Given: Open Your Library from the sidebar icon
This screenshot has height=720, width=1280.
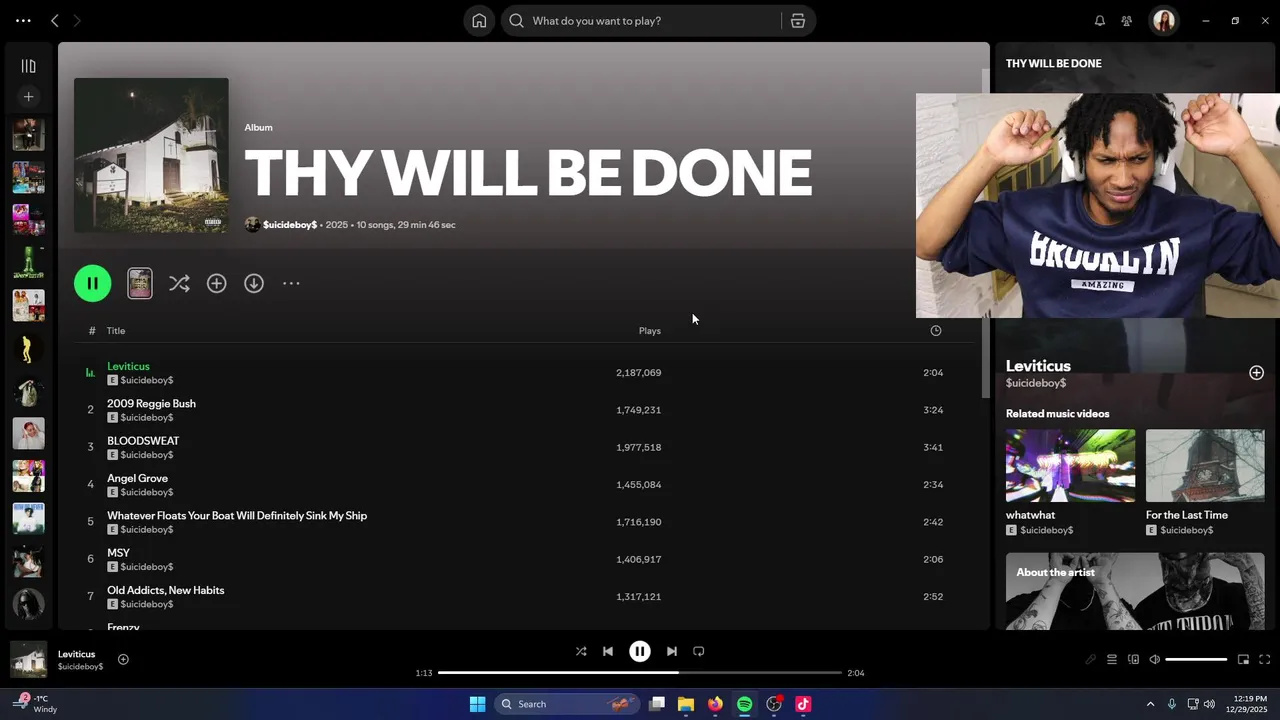Looking at the screenshot, I should [x=28, y=66].
